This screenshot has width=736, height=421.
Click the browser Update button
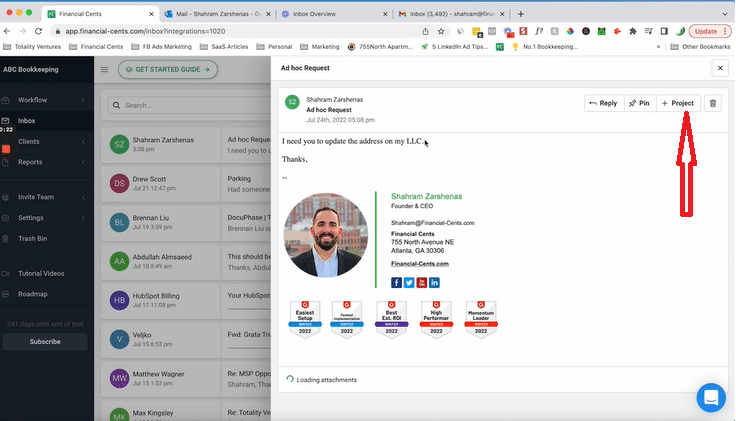coord(710,31)
